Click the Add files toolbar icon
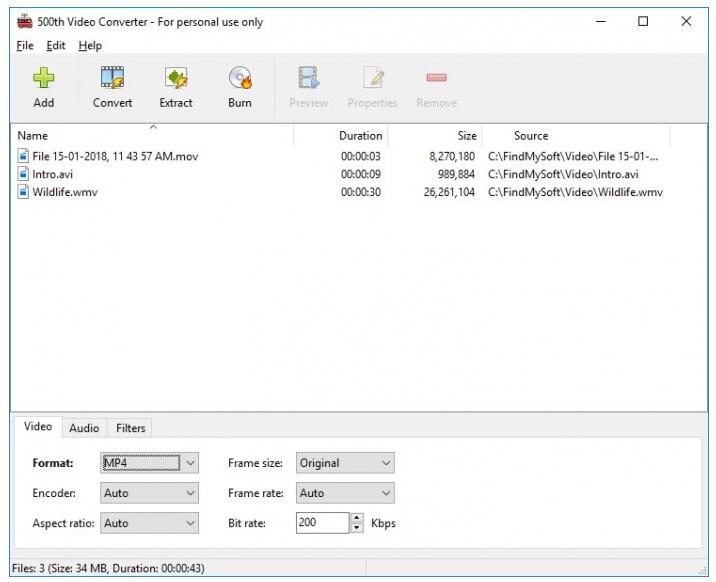716x582 pixels. click(44, 79)
